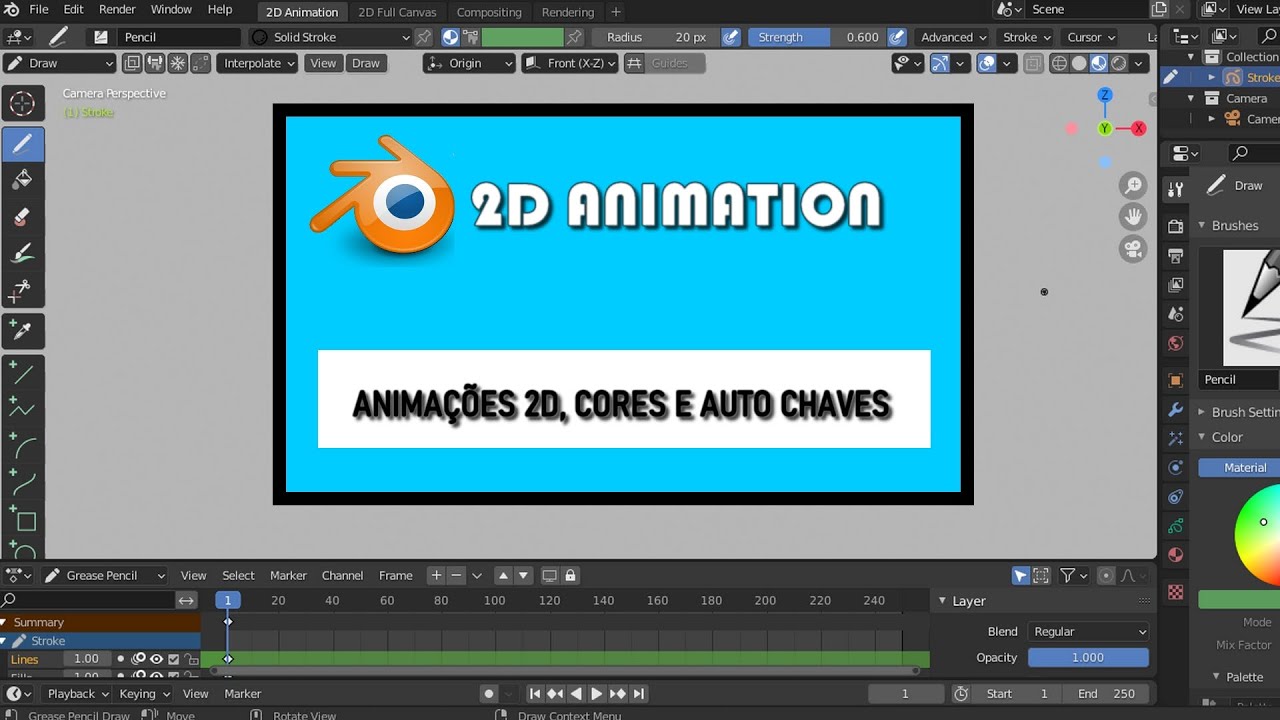Open the Tool properties tab with wrench-screwdriver icon
This screenshot has width=1280, height=720.
[x=1176, y=190]
